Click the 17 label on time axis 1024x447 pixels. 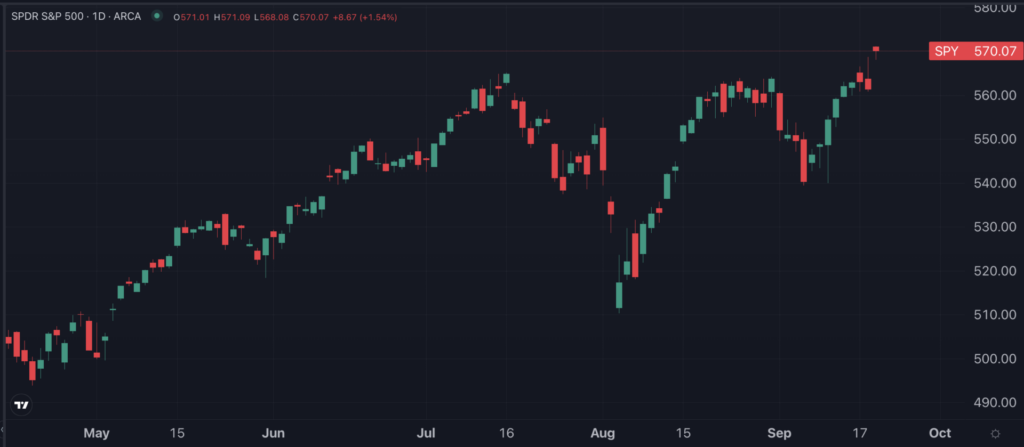click(859, 433)
